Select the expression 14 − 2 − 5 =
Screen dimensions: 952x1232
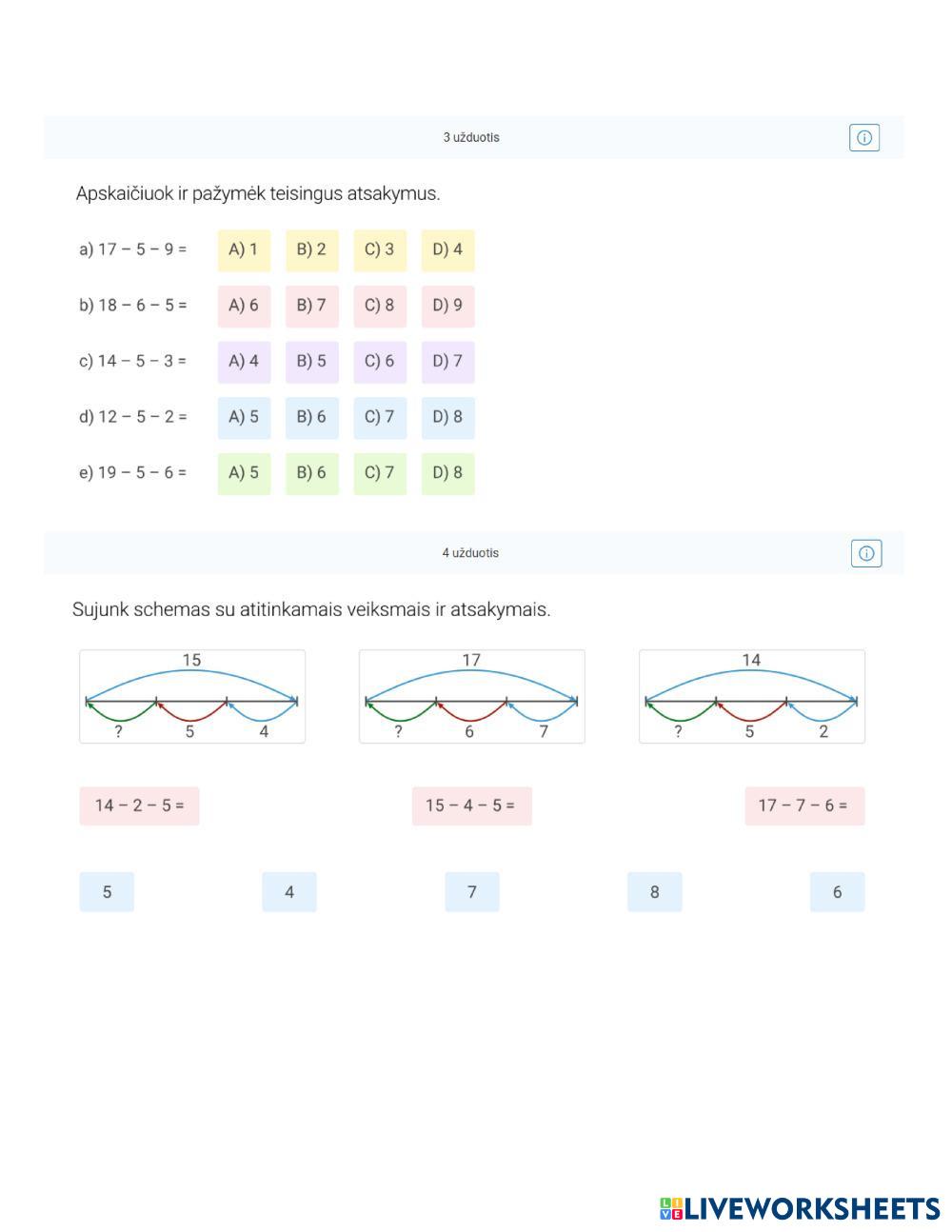pyautogui.click(x=139, y=805)
